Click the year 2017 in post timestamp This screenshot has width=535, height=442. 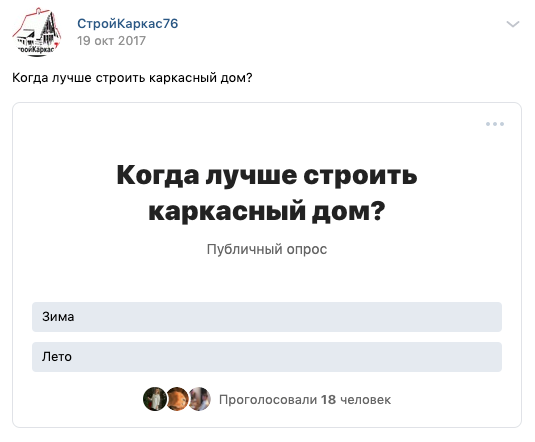pyautogui.click(x=132, y=41)
